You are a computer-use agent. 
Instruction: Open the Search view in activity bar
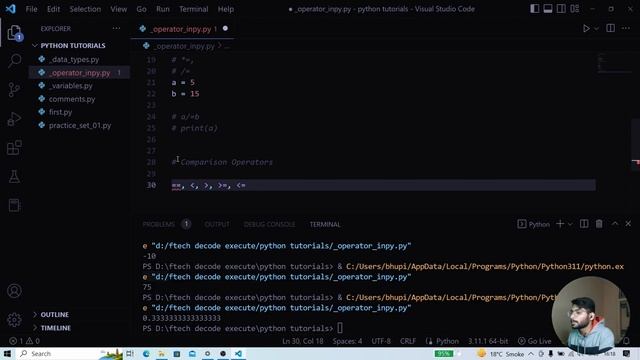pyautogui.click(x=14, y=61)
